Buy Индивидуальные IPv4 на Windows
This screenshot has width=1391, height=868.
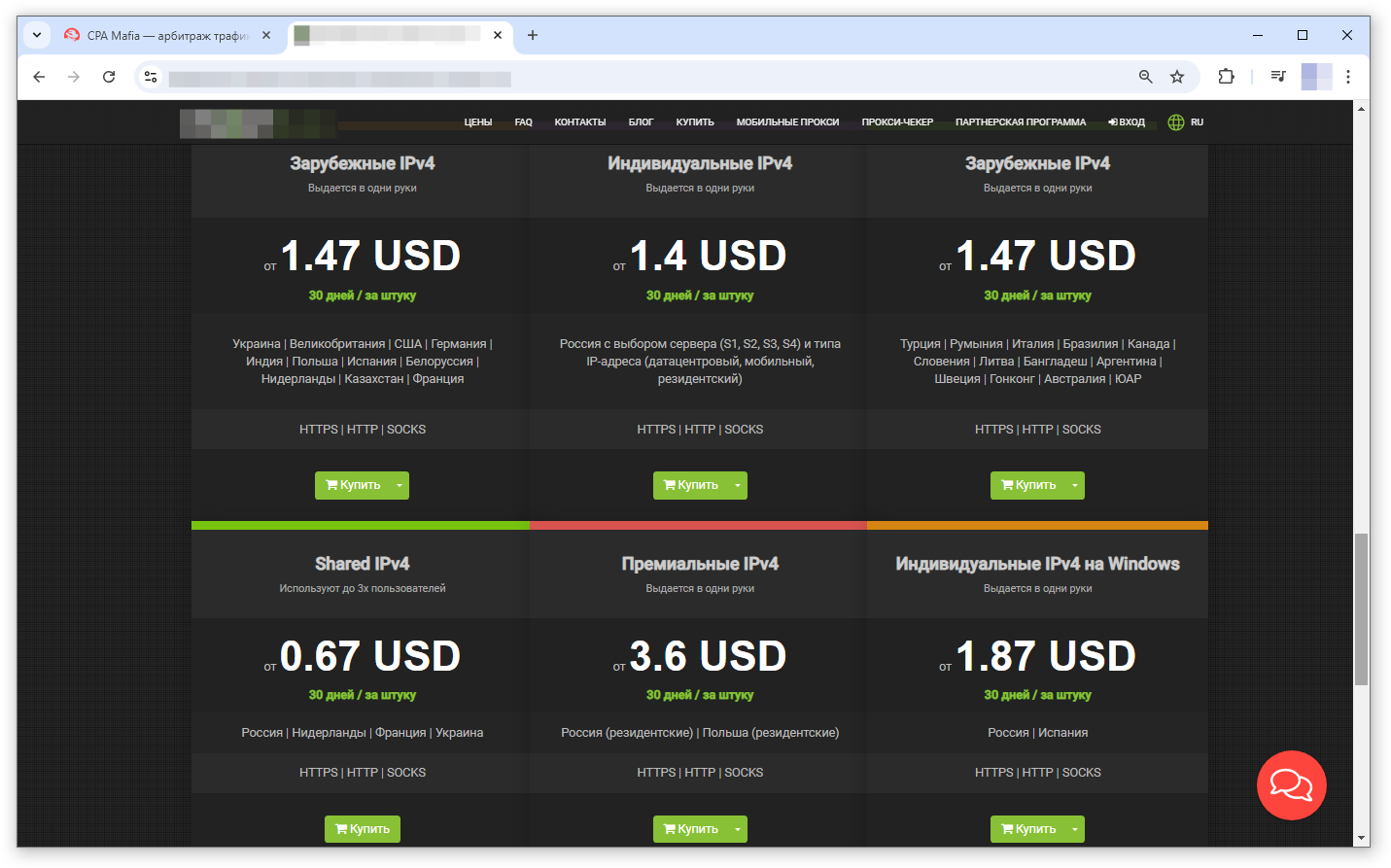click(1027, 829)
